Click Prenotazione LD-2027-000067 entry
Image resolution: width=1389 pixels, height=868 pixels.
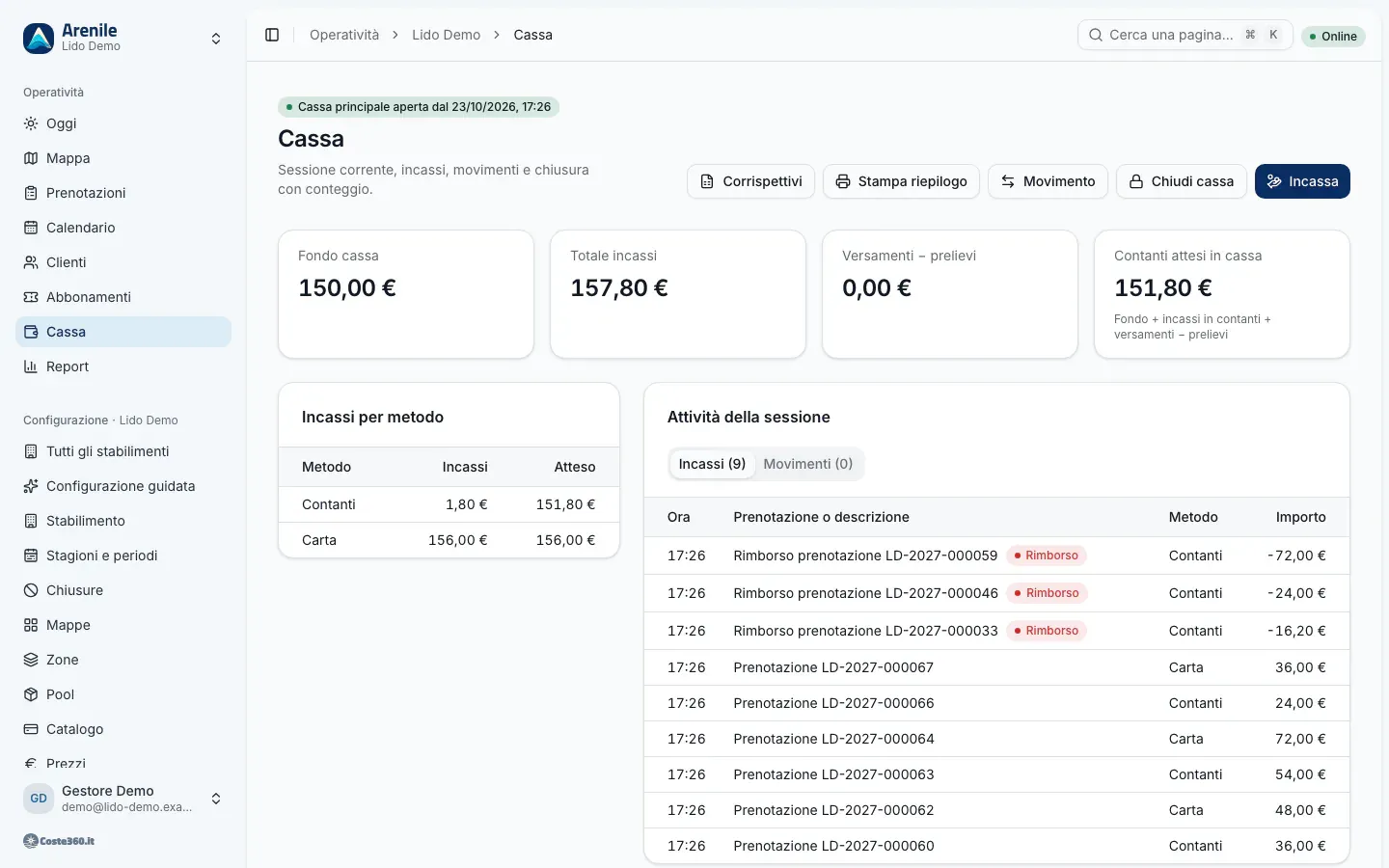tap(833, 667)
